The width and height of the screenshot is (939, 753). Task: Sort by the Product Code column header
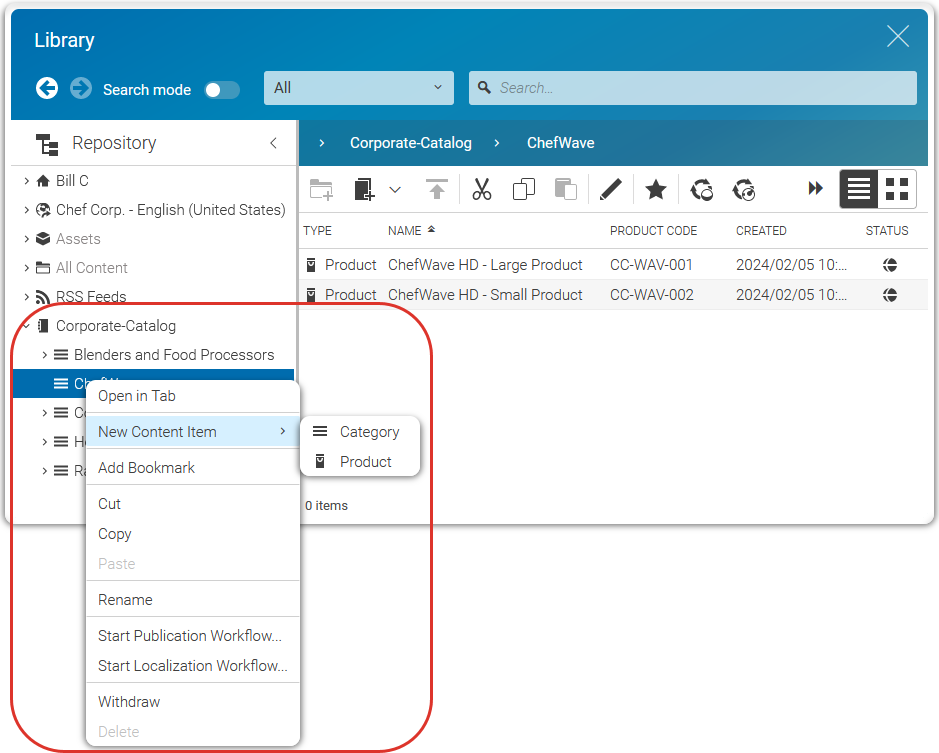pos(653,231)
